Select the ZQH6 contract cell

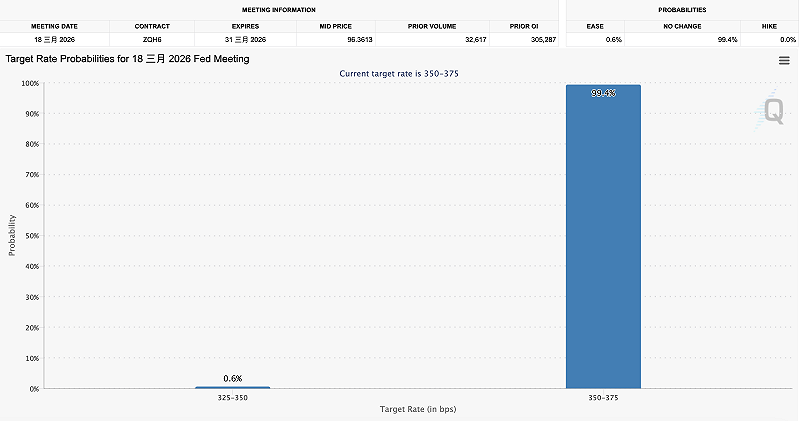click(x=152, y=39)
